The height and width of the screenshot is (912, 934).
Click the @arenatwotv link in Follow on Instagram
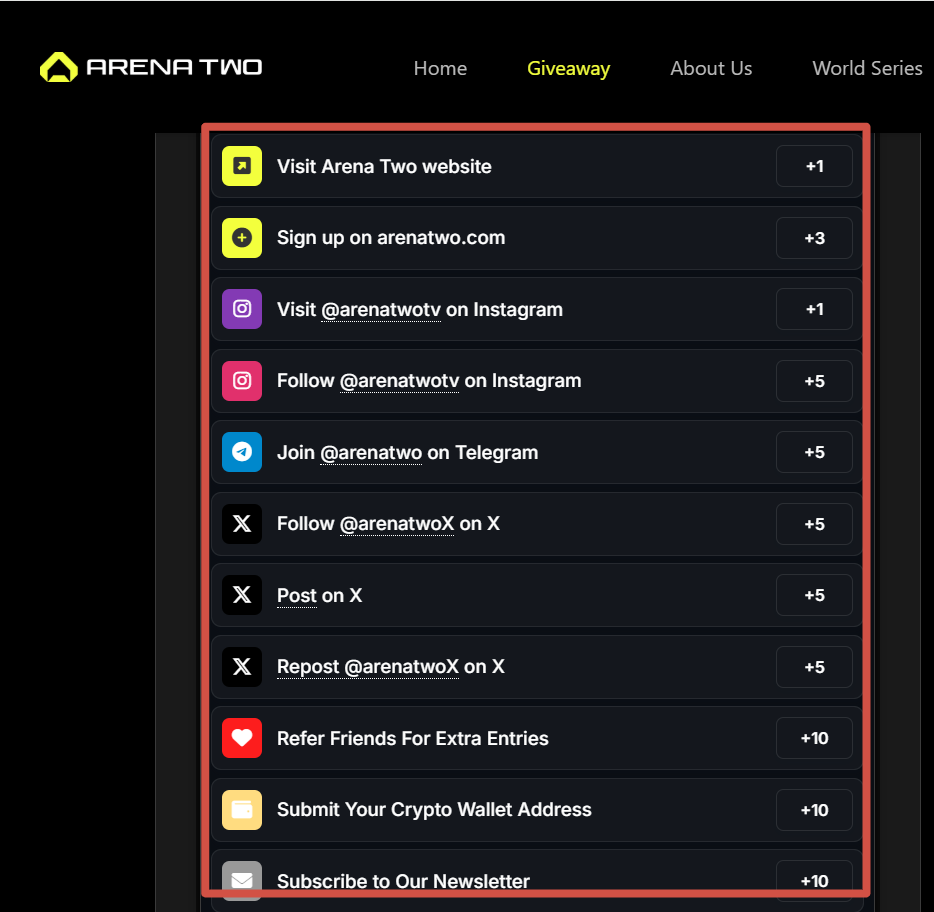(398, 381)
